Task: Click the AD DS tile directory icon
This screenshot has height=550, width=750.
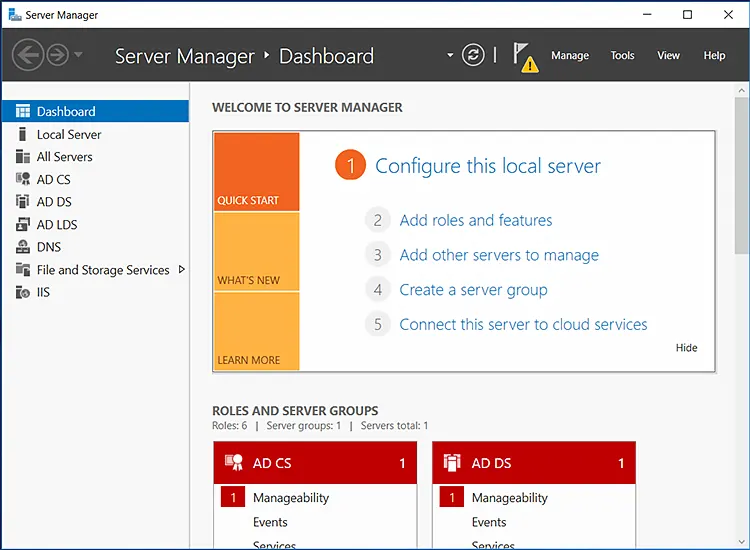Action: coord(452,462)
